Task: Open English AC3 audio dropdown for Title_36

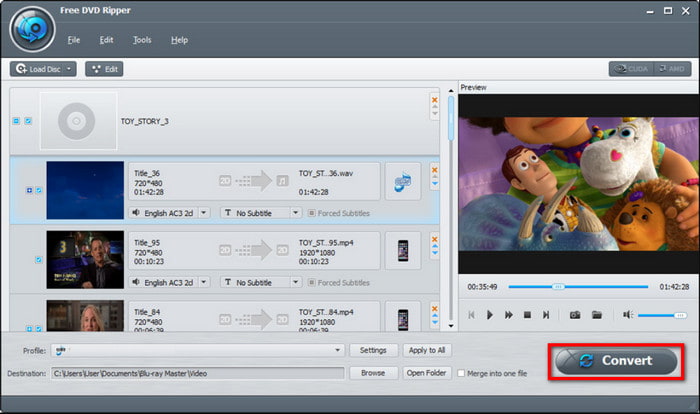Action: click(x=203, y=213)
